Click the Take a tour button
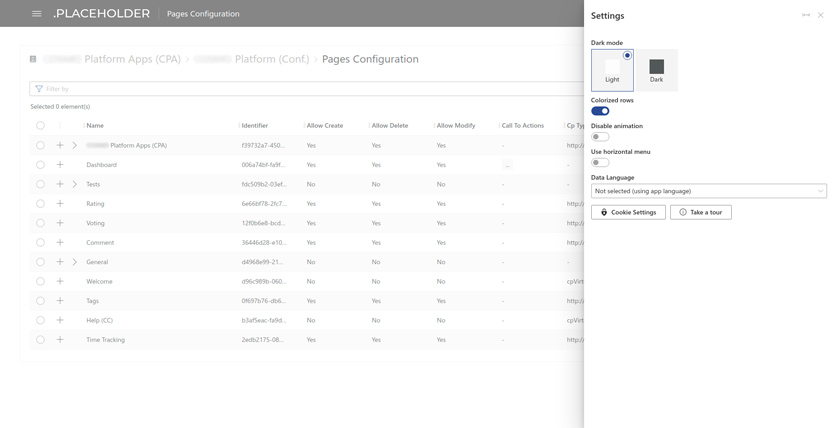This screenshot has height=428, width=834. (701, 212)
